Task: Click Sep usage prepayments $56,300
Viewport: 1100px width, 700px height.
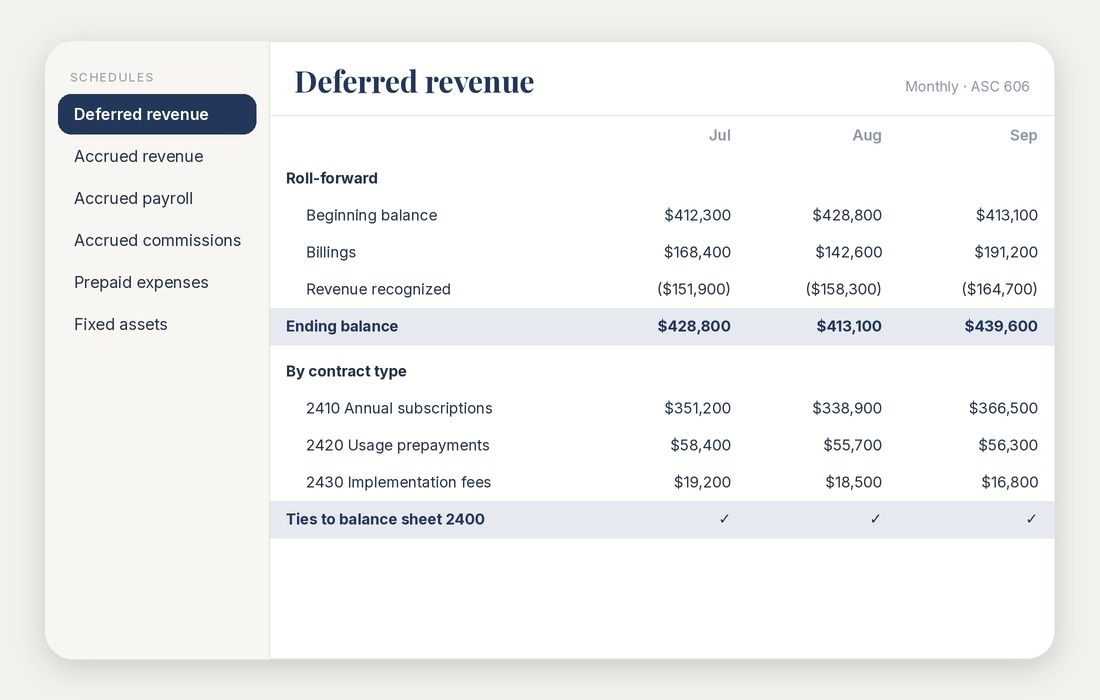Action: point(1008,445)
